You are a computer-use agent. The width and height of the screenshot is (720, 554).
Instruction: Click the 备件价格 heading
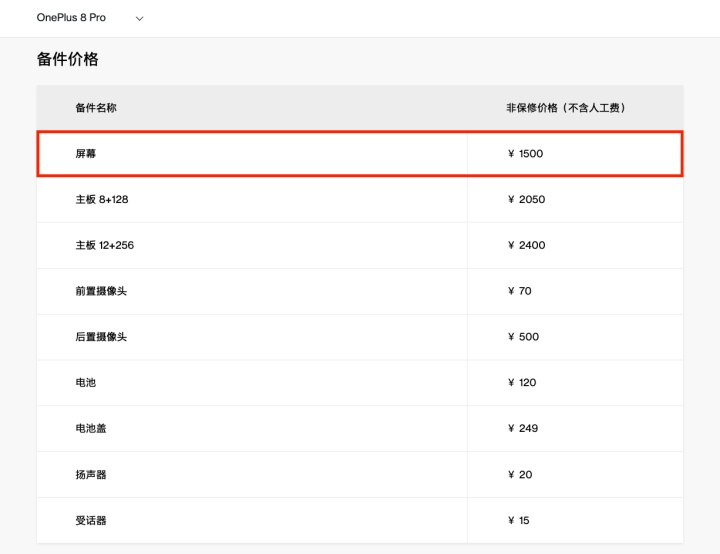[68, 59]
